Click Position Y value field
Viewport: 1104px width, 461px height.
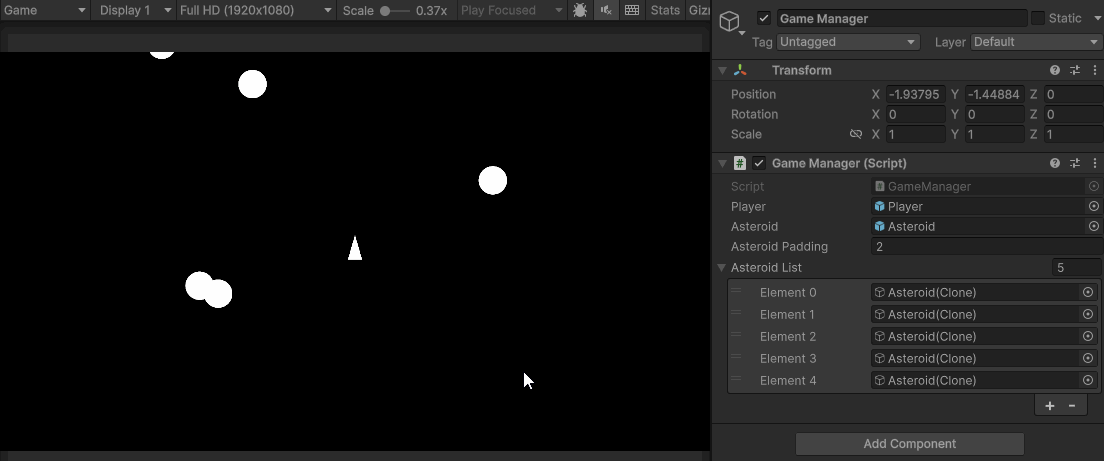pyautogui.click(x=994, y=94)
